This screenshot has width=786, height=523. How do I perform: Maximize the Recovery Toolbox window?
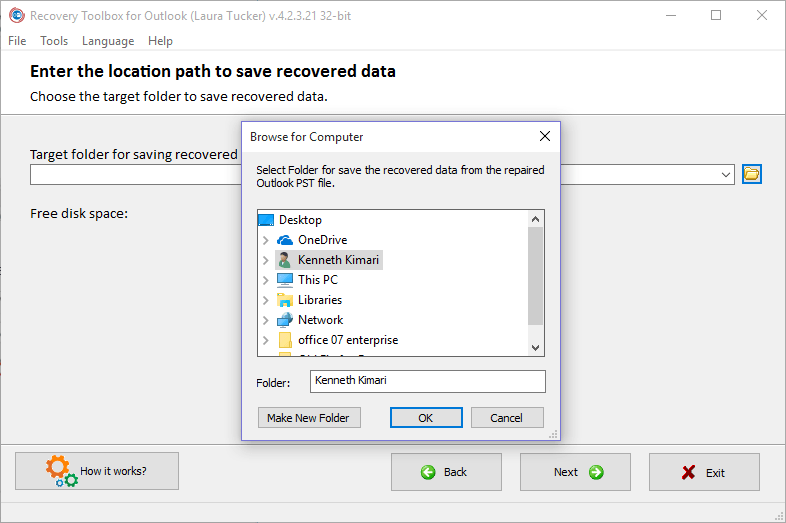(716, 16)
